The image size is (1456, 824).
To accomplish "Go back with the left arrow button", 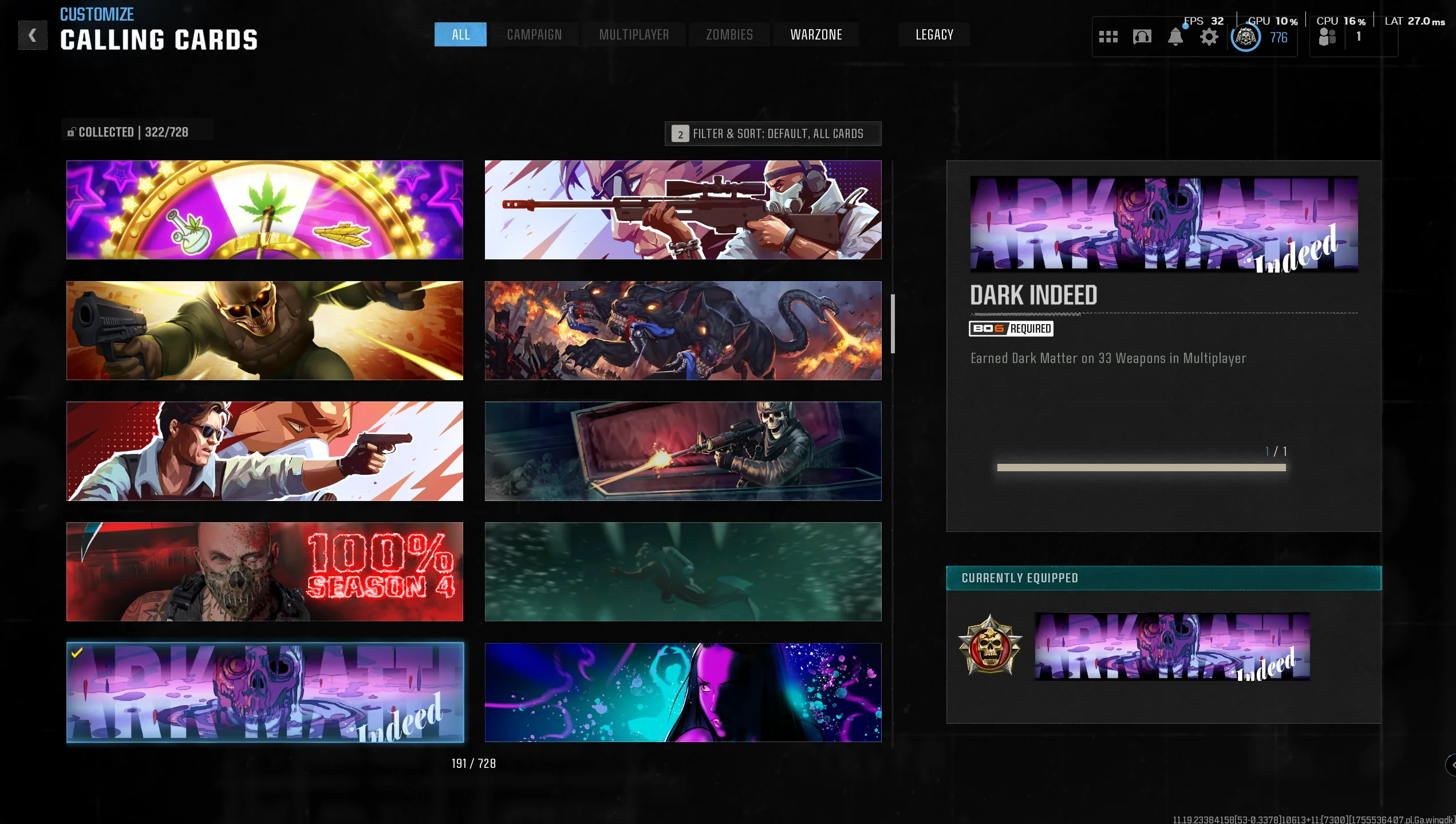I will coord(33,36).
